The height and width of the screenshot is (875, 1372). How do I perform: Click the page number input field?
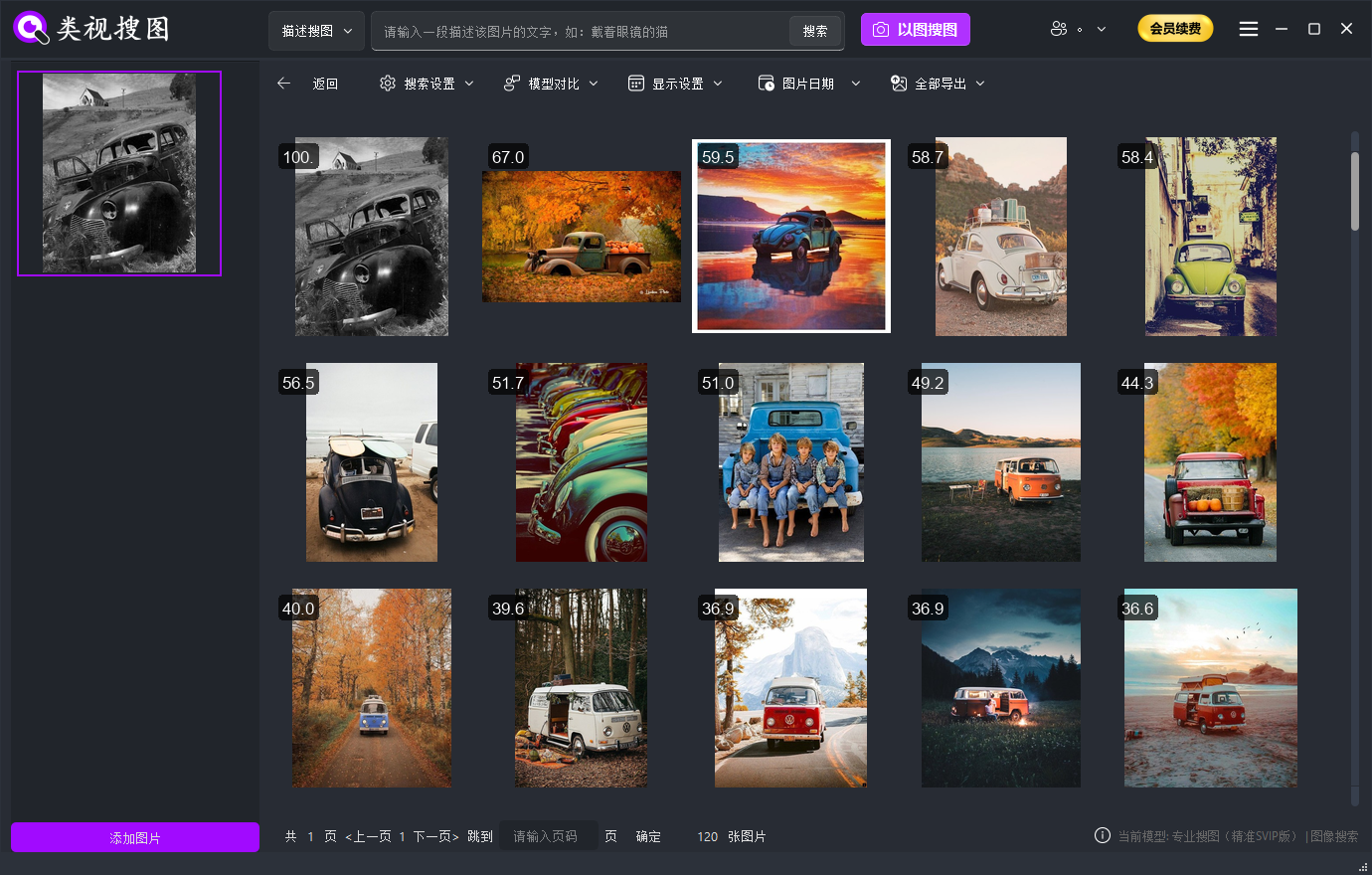[548, 836]
